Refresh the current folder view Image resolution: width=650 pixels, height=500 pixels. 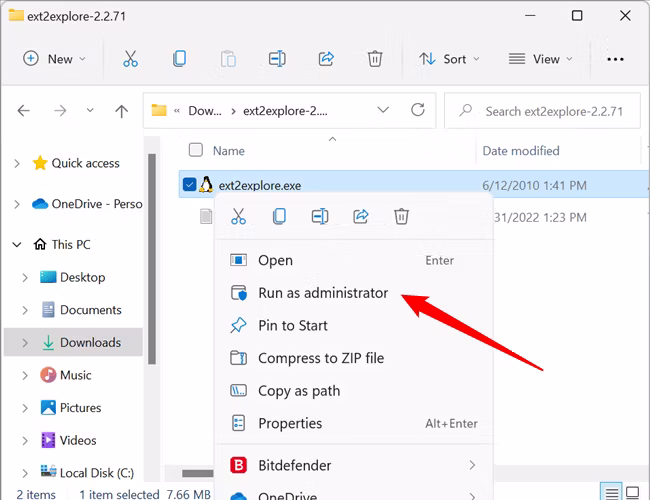418,110
